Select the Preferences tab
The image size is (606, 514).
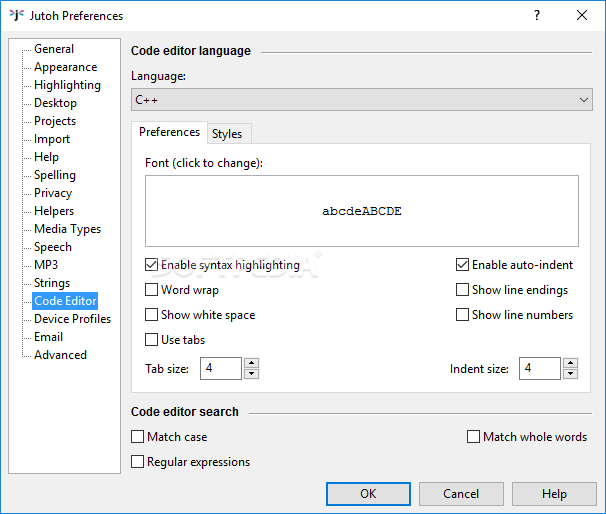point(169,132)
